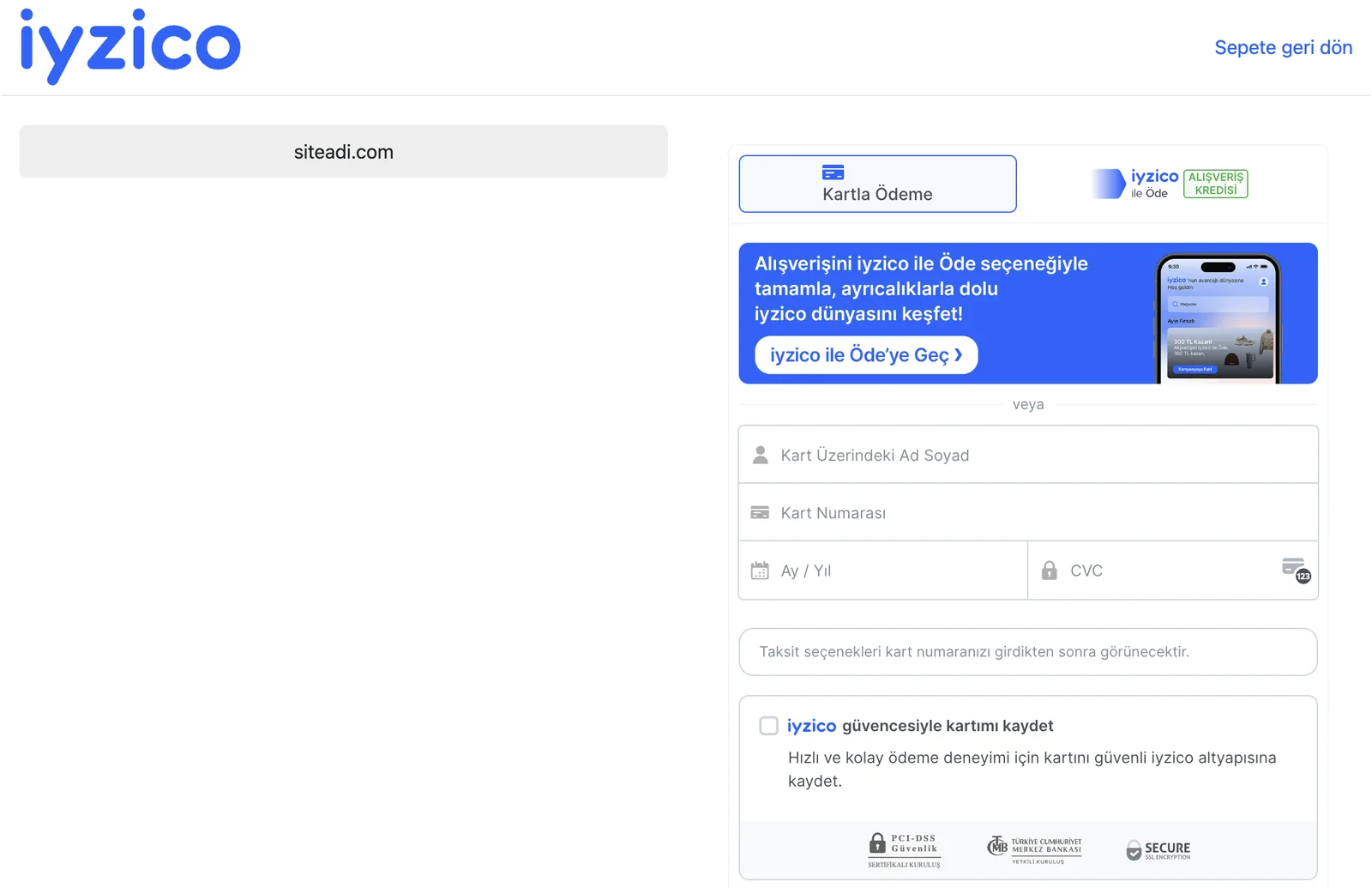Image resolution: width=1372 pixels, height=888 pixels.
Task: Click the blue iyzico arrow logo in tab
Action: (x=1109, y=184)
